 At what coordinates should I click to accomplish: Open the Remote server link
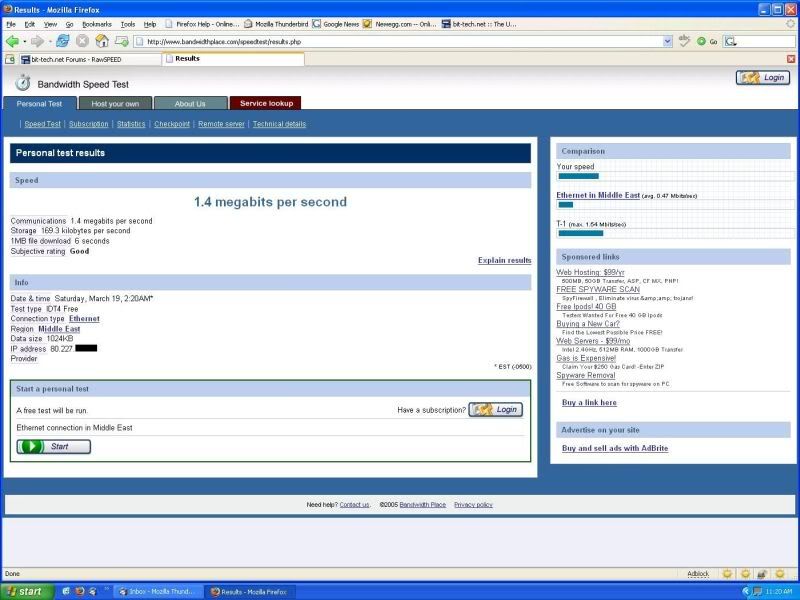point(221,124)
